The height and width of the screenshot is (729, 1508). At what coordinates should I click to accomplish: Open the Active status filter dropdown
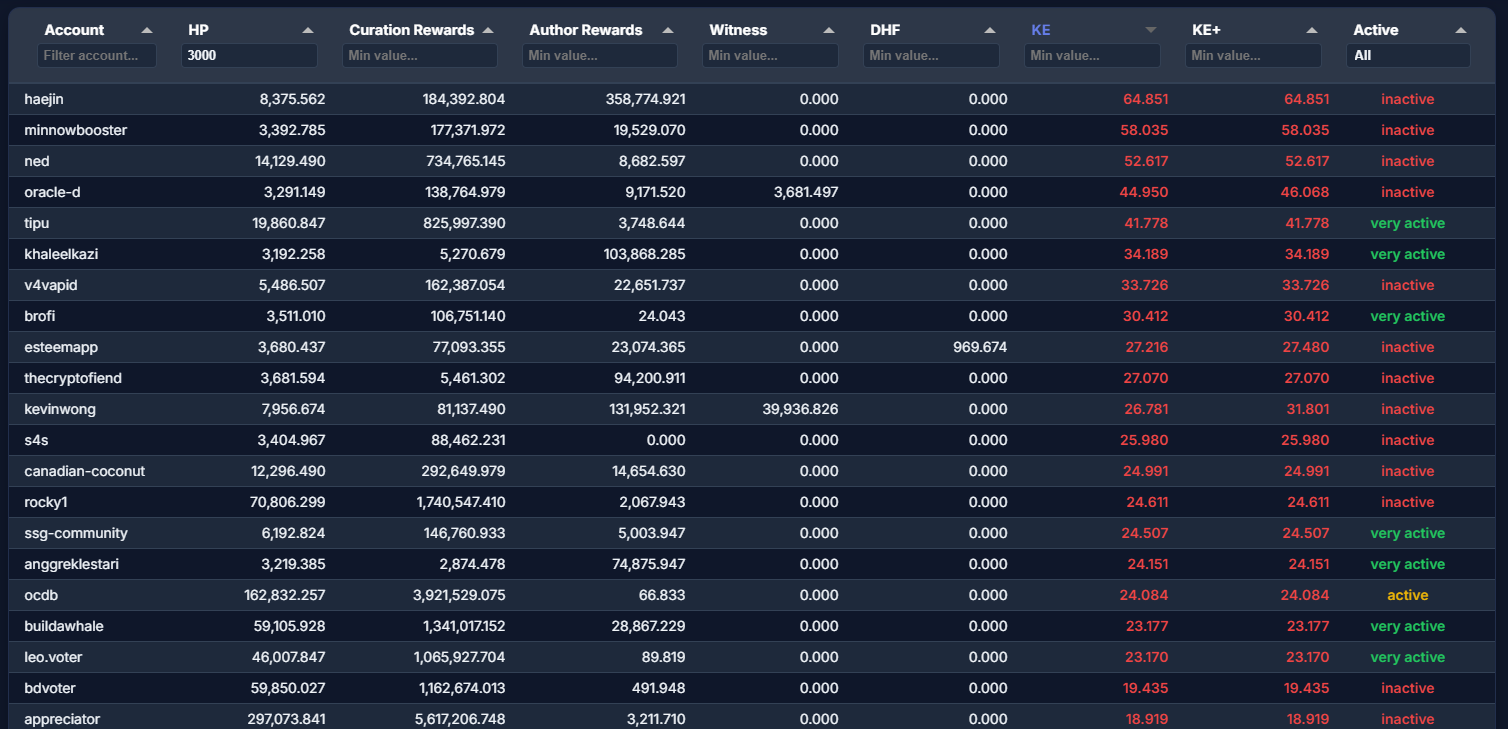click(x=1408, y=56)
